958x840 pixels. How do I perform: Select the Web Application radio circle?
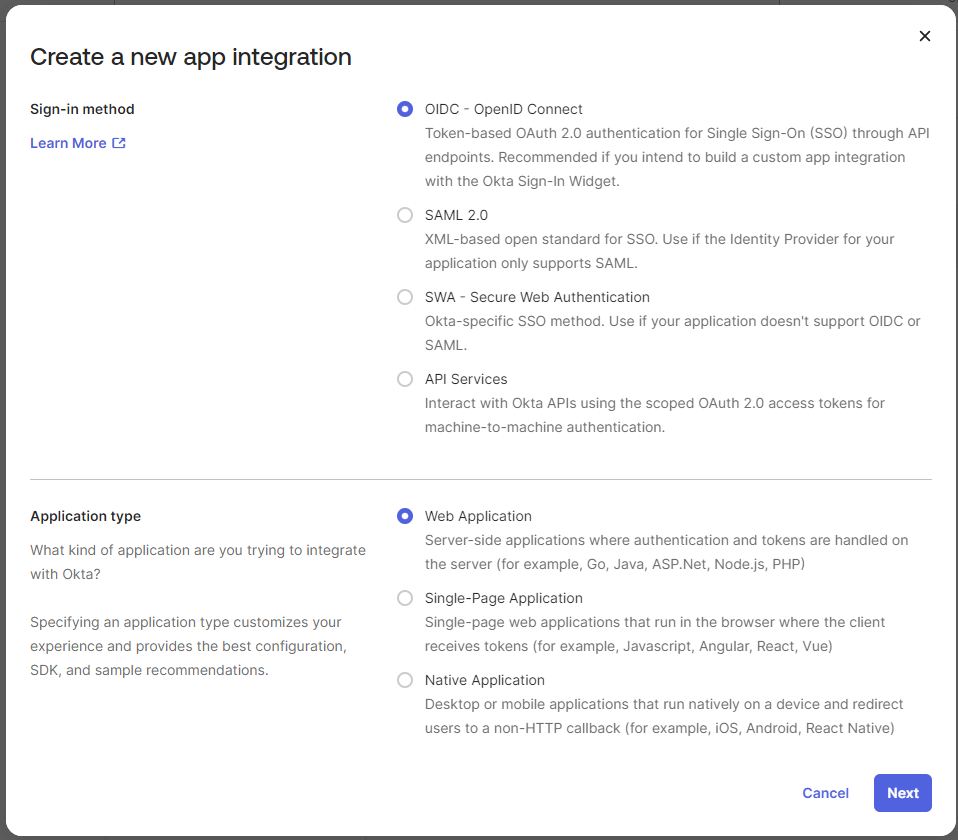coord(404,516)
